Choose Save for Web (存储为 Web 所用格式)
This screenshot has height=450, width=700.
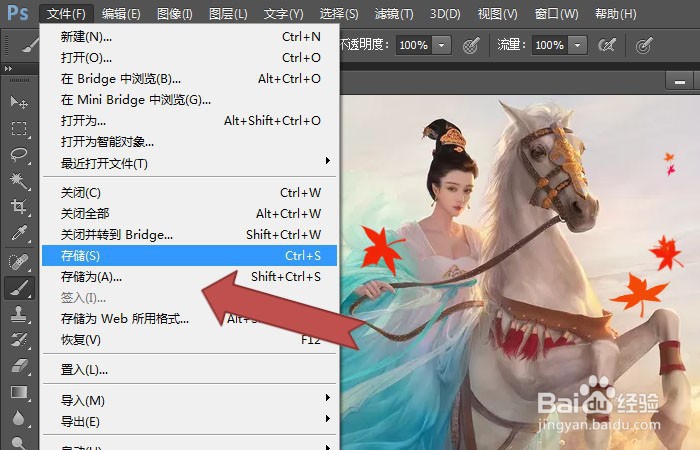(190, 319)
